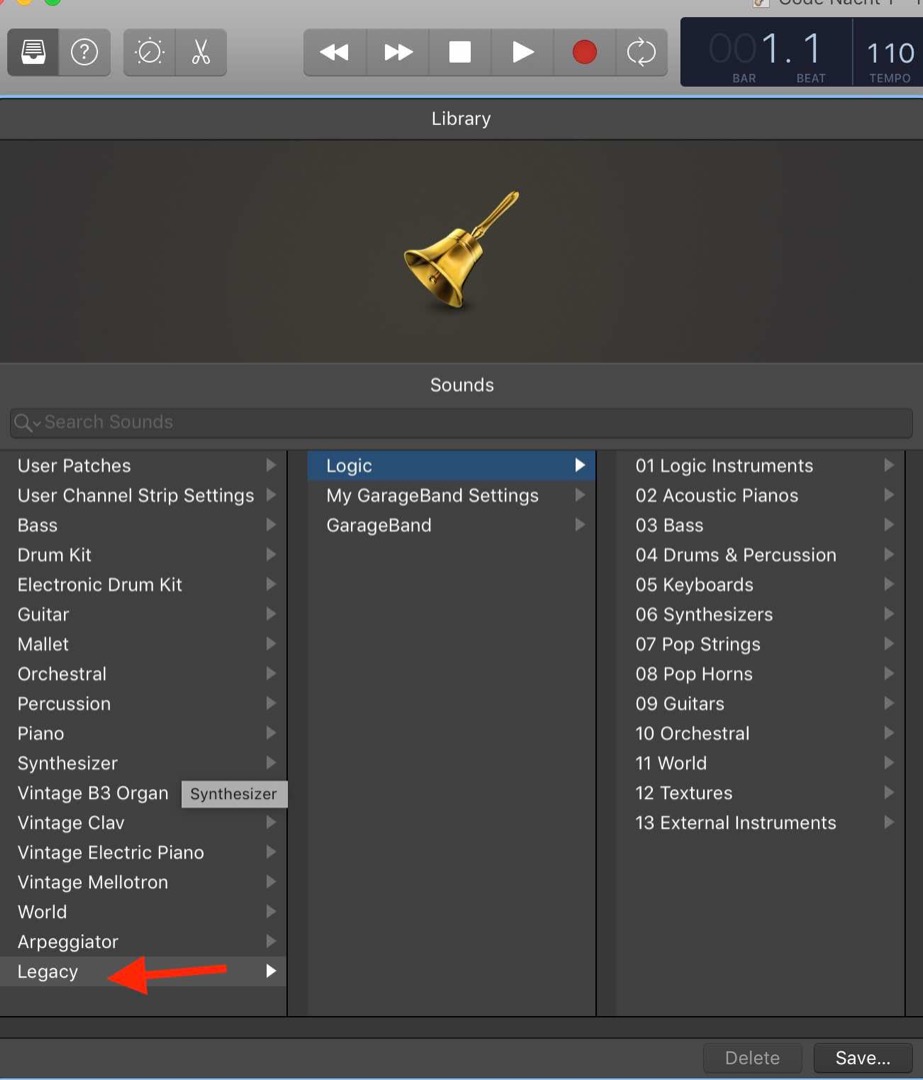
Task: Select the Arpeggiator category
Action: pyautogui.click(x=143, y=941)
